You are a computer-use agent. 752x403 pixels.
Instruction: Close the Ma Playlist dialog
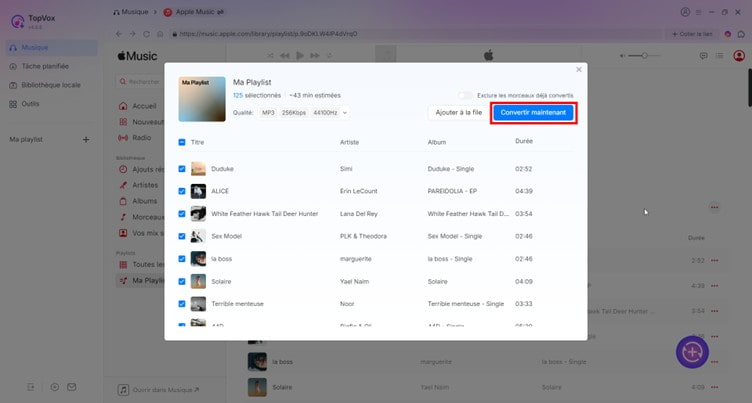579,70
